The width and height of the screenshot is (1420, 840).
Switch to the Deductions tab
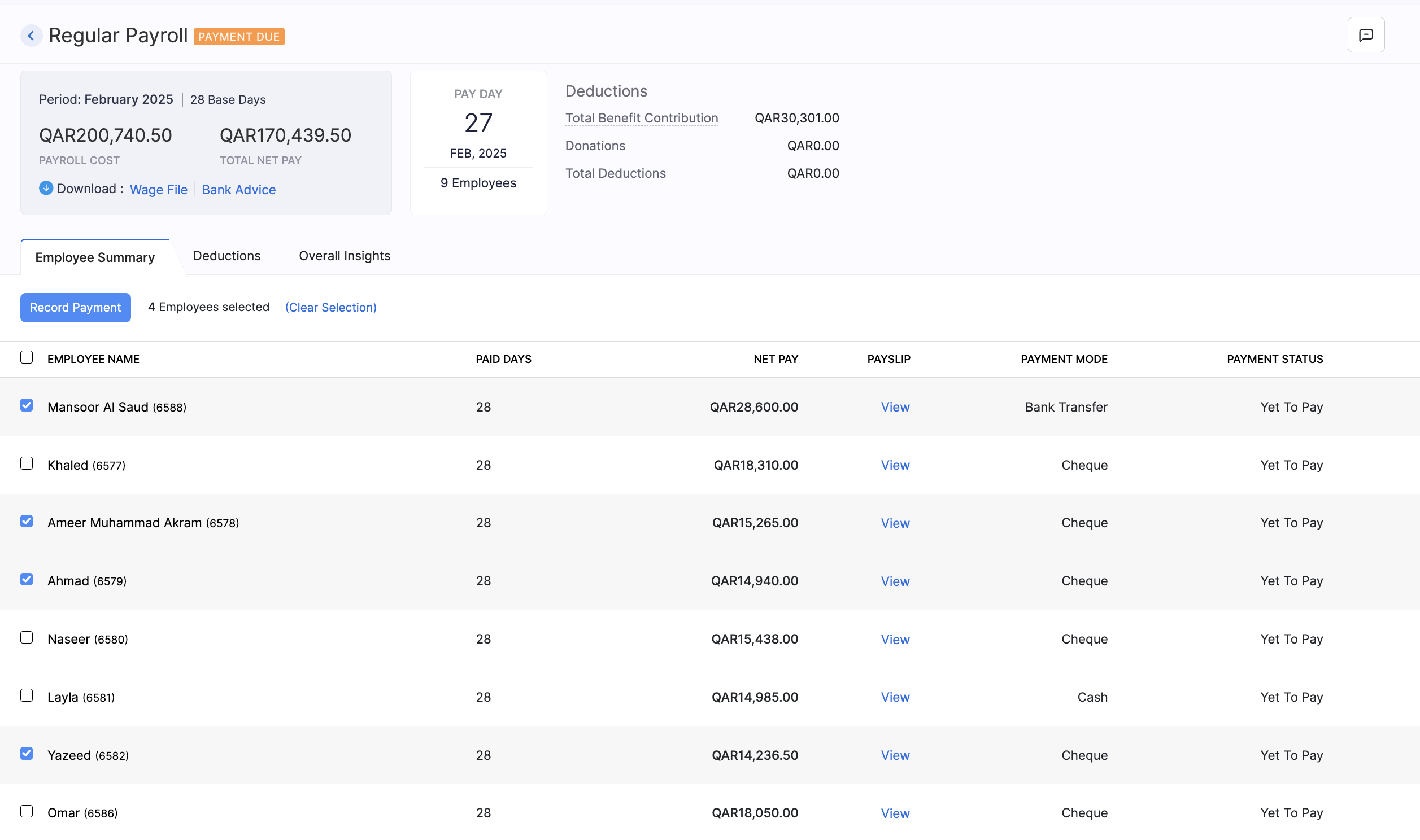pyautogui.click(x=226, y=256)
